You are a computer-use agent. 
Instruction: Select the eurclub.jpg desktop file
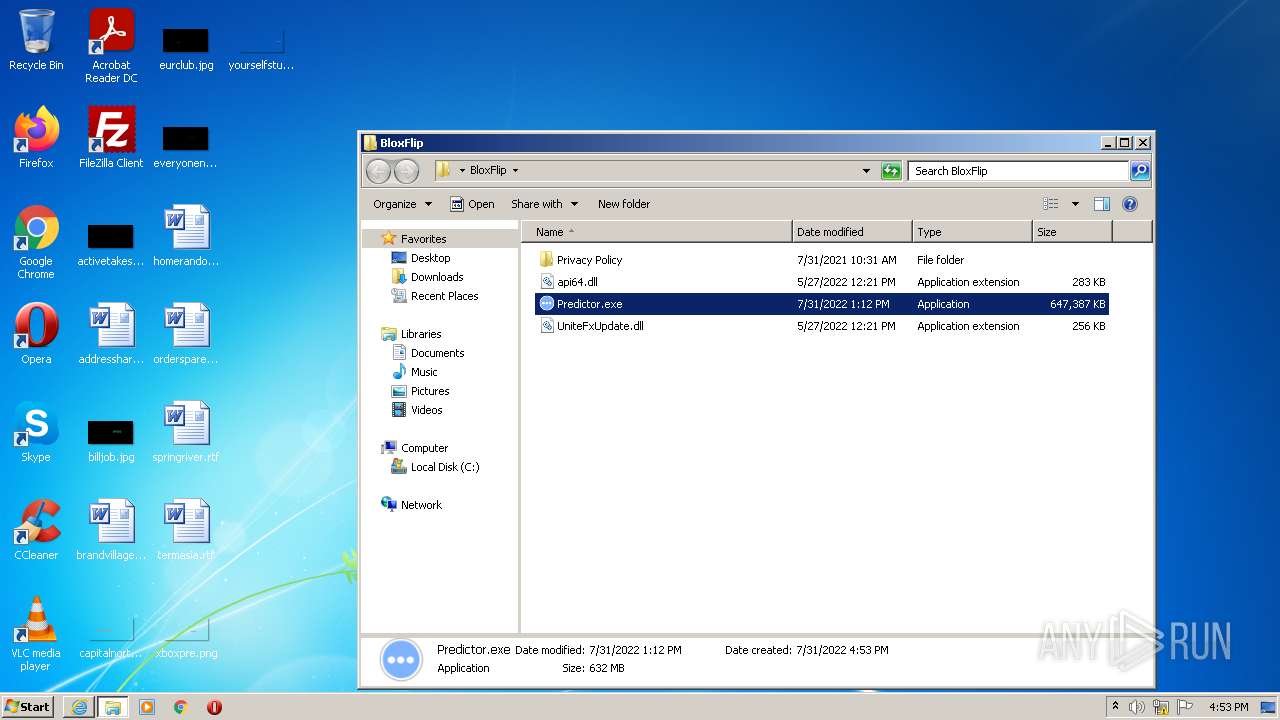tap(186, 47)
